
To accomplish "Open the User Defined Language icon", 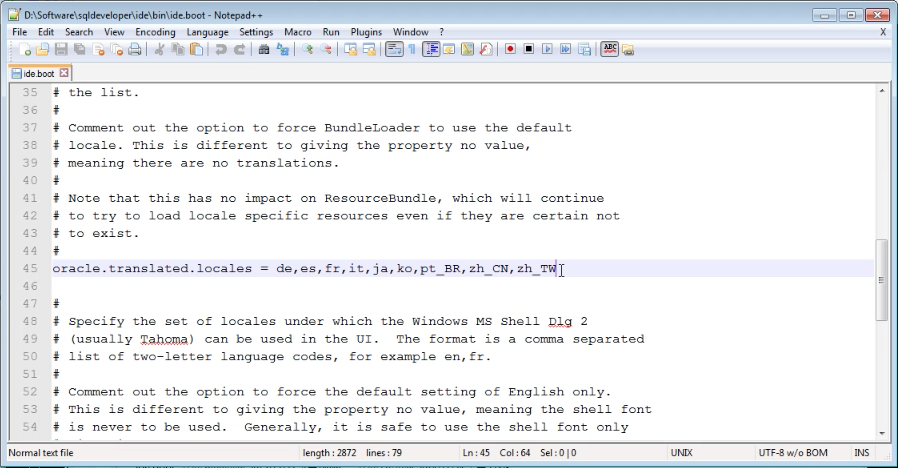I will [449, 50].
